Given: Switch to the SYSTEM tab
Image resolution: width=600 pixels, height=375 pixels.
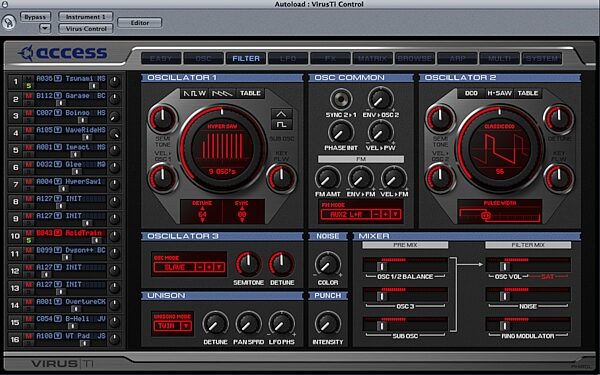Looking at the screenshot, I should click(x=542, y=59).
